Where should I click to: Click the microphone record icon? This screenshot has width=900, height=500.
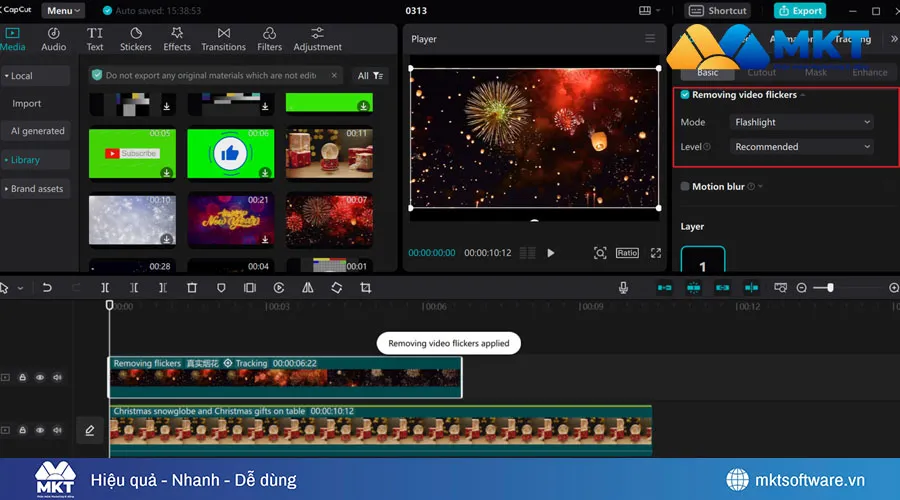click(623, 288)
